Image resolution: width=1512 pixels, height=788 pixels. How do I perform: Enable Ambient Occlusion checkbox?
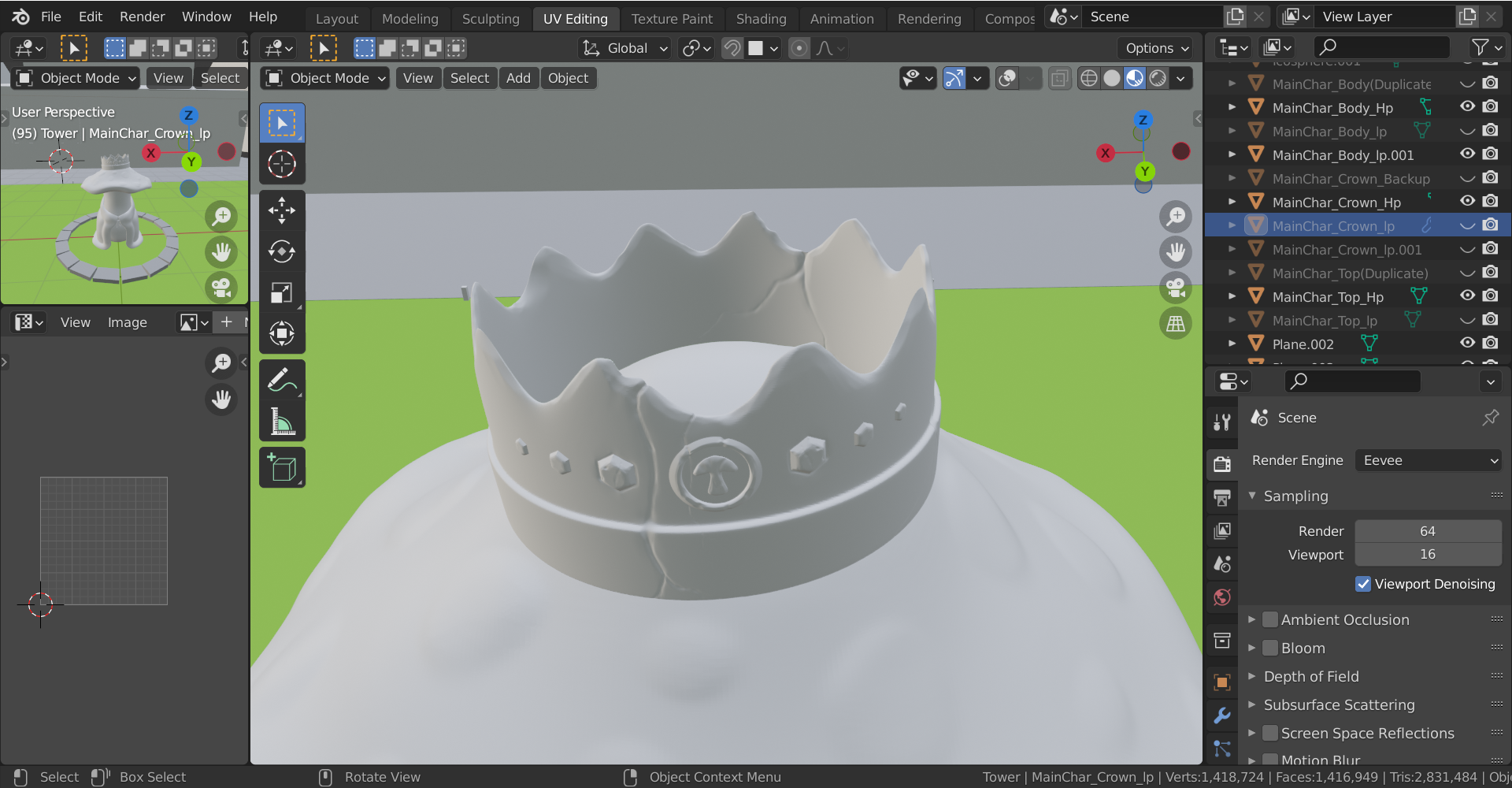1270,619
